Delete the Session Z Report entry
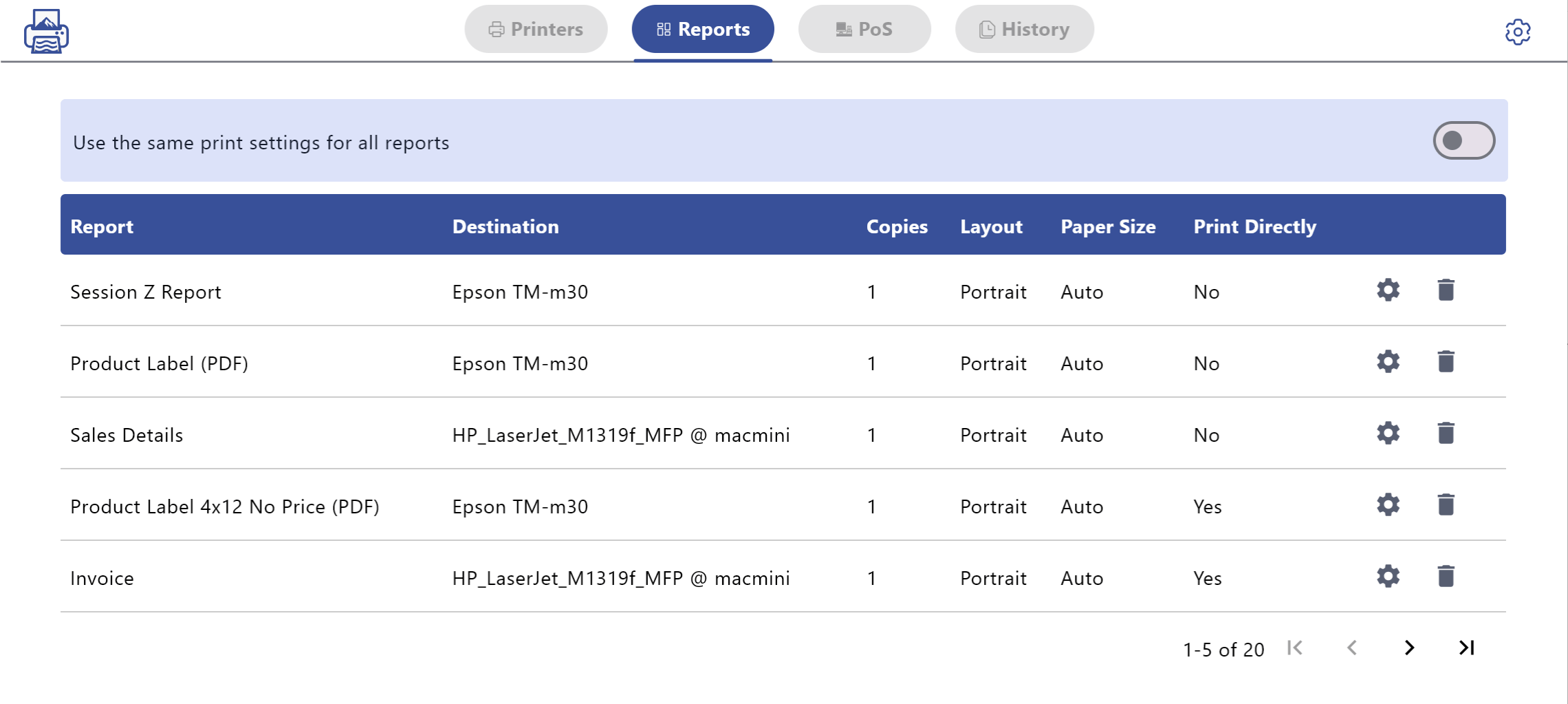 [1445, 290]
